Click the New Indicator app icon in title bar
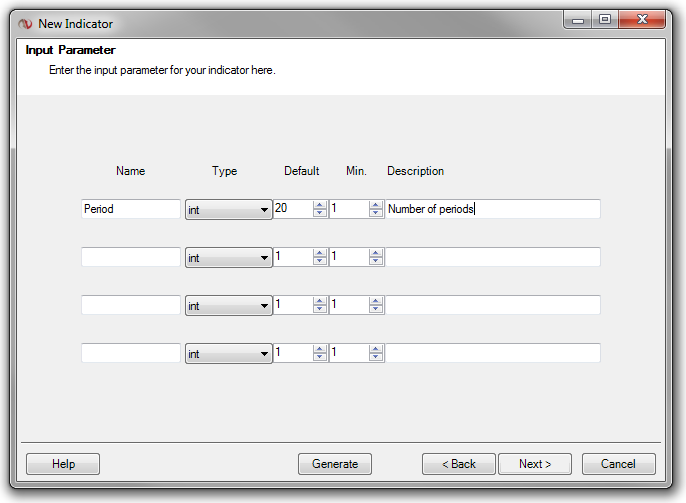Image resolution: width=686 pixels, height=503 pixels. tap(25, 23)
